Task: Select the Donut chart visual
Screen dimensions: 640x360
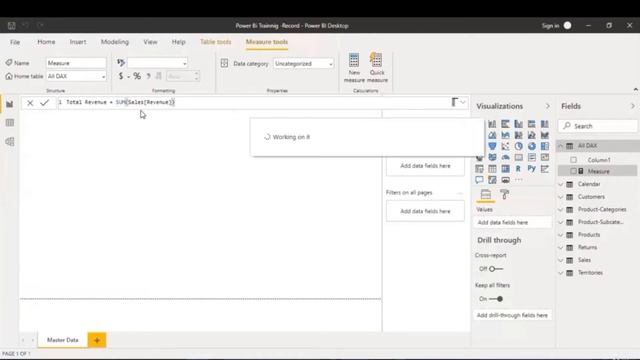Action: tap(531, 146)
